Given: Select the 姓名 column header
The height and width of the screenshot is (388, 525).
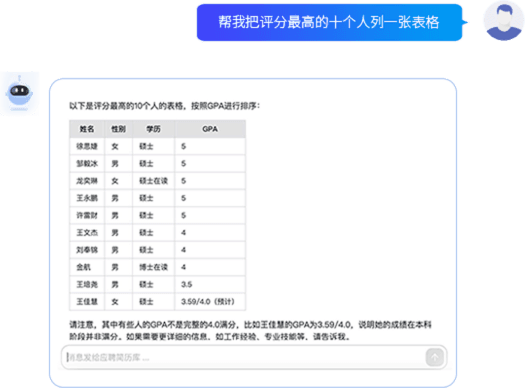Looking at the screenshot, I should [x=87, y=129].
